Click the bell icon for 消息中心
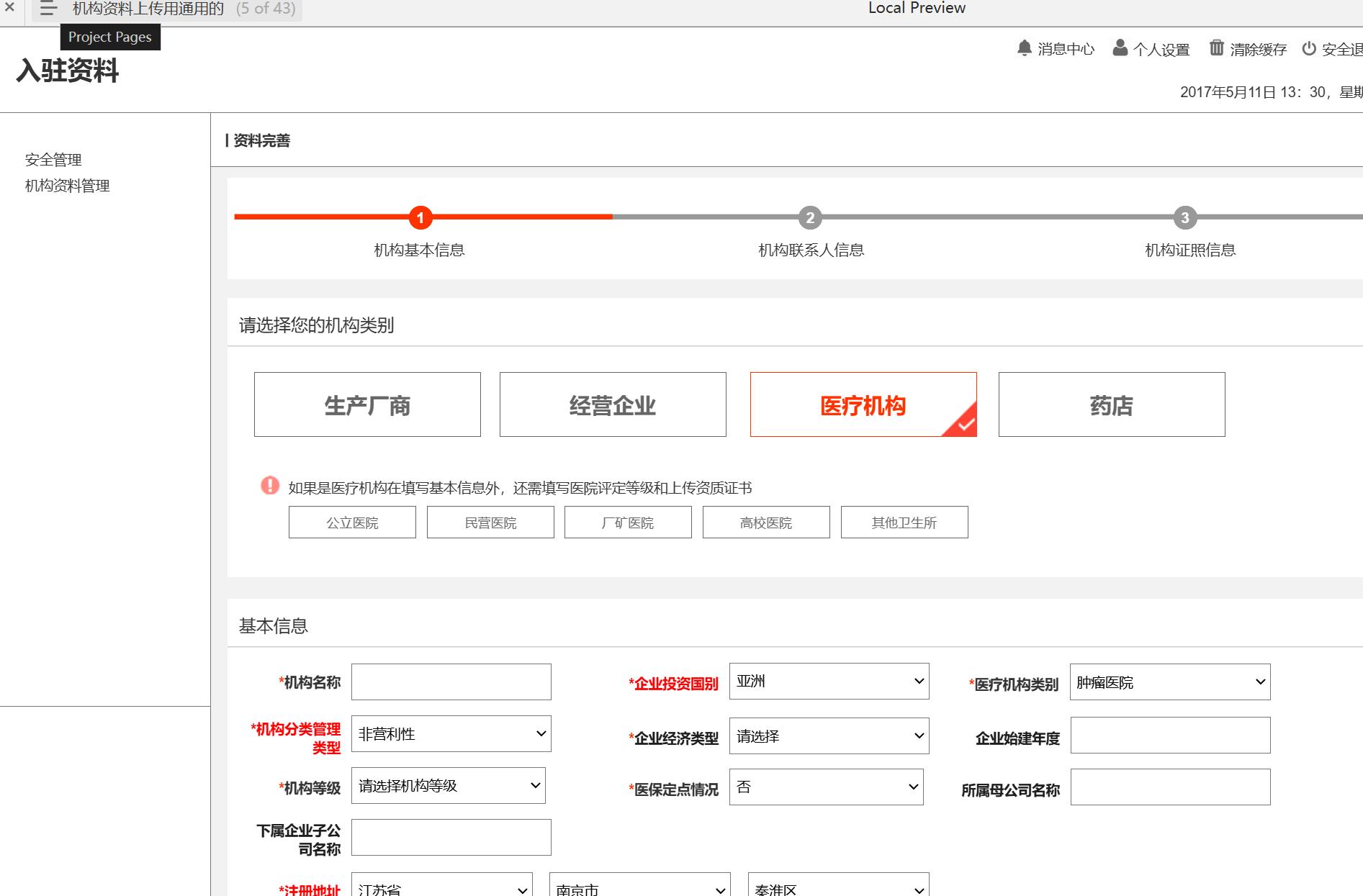Viewport: 1363px width, 896px height. [x=1024, y=48]
